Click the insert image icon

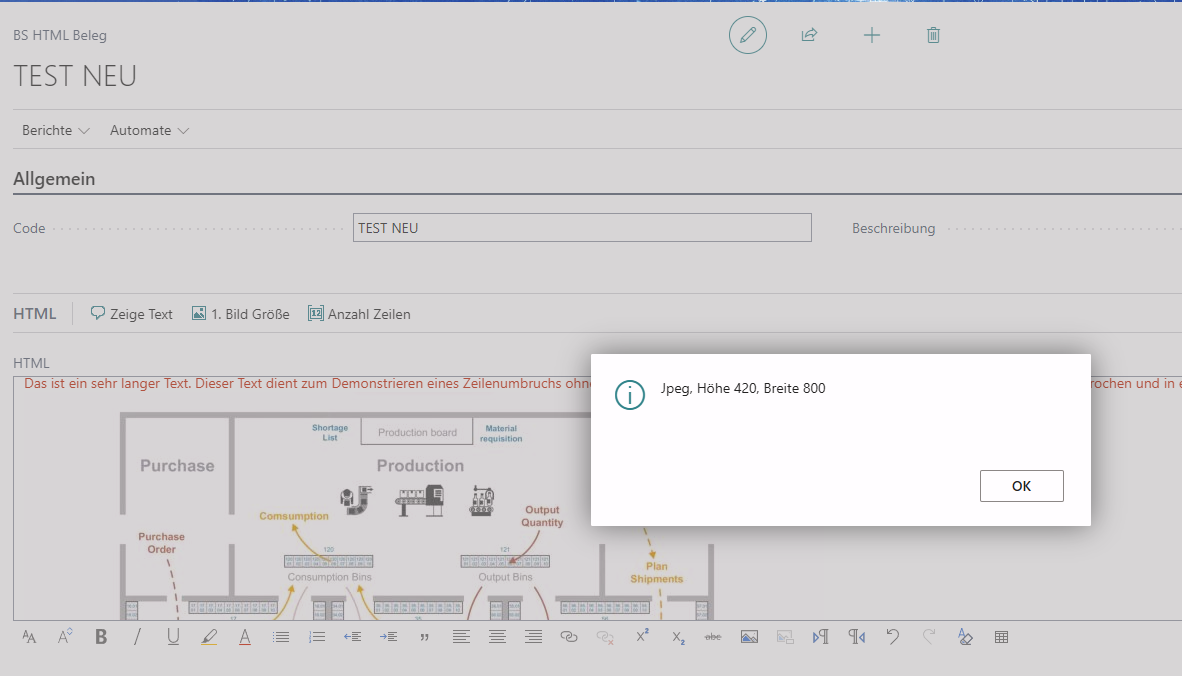pos(749,636)
